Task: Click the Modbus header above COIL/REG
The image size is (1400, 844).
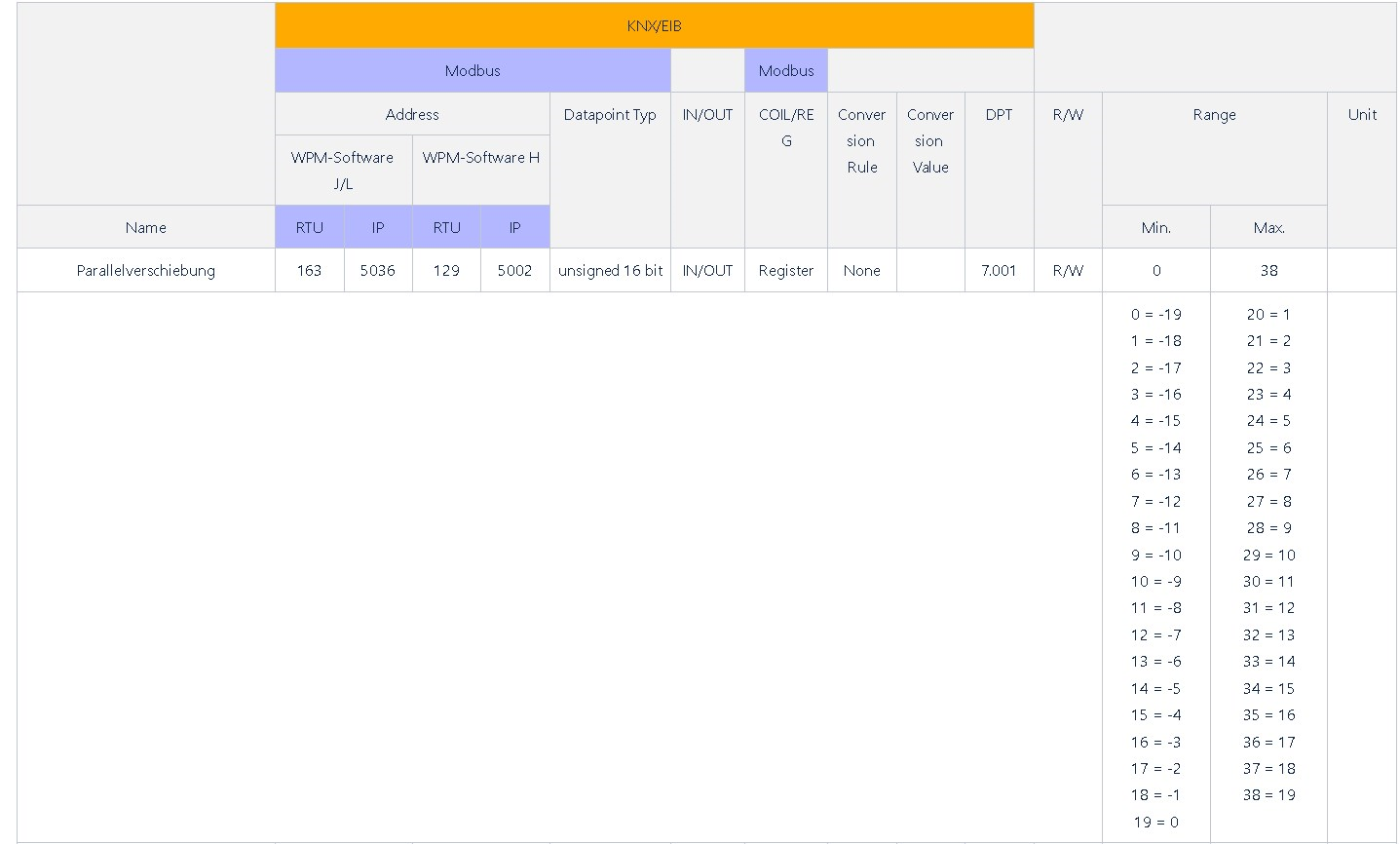Action: 786,70
